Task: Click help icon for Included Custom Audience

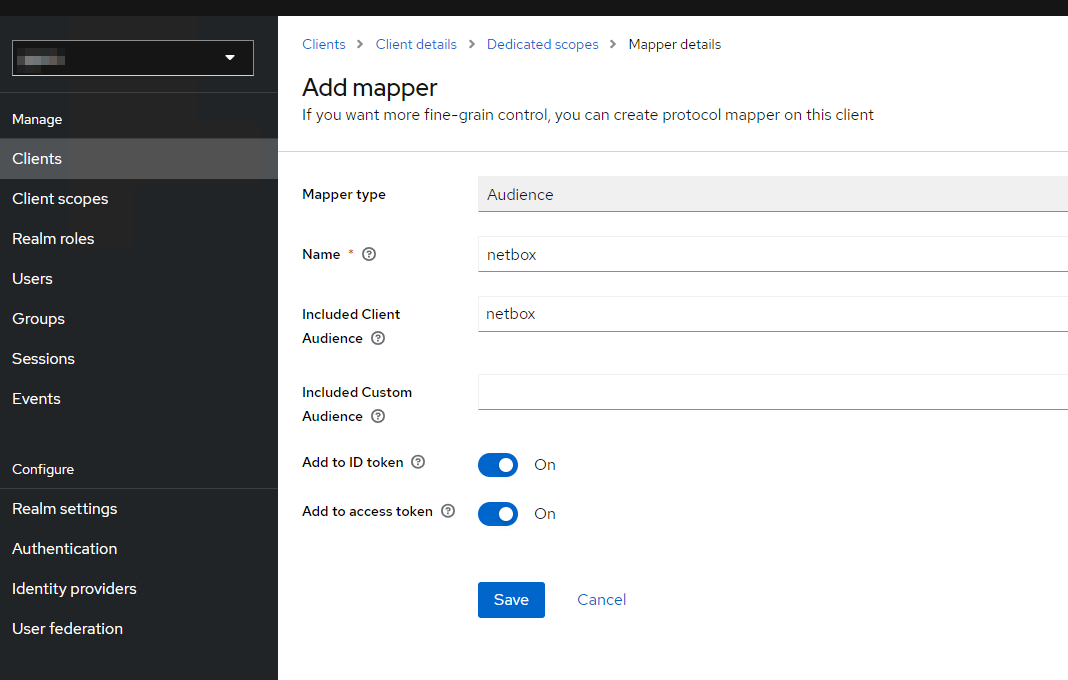Action: tap(378, 416)
